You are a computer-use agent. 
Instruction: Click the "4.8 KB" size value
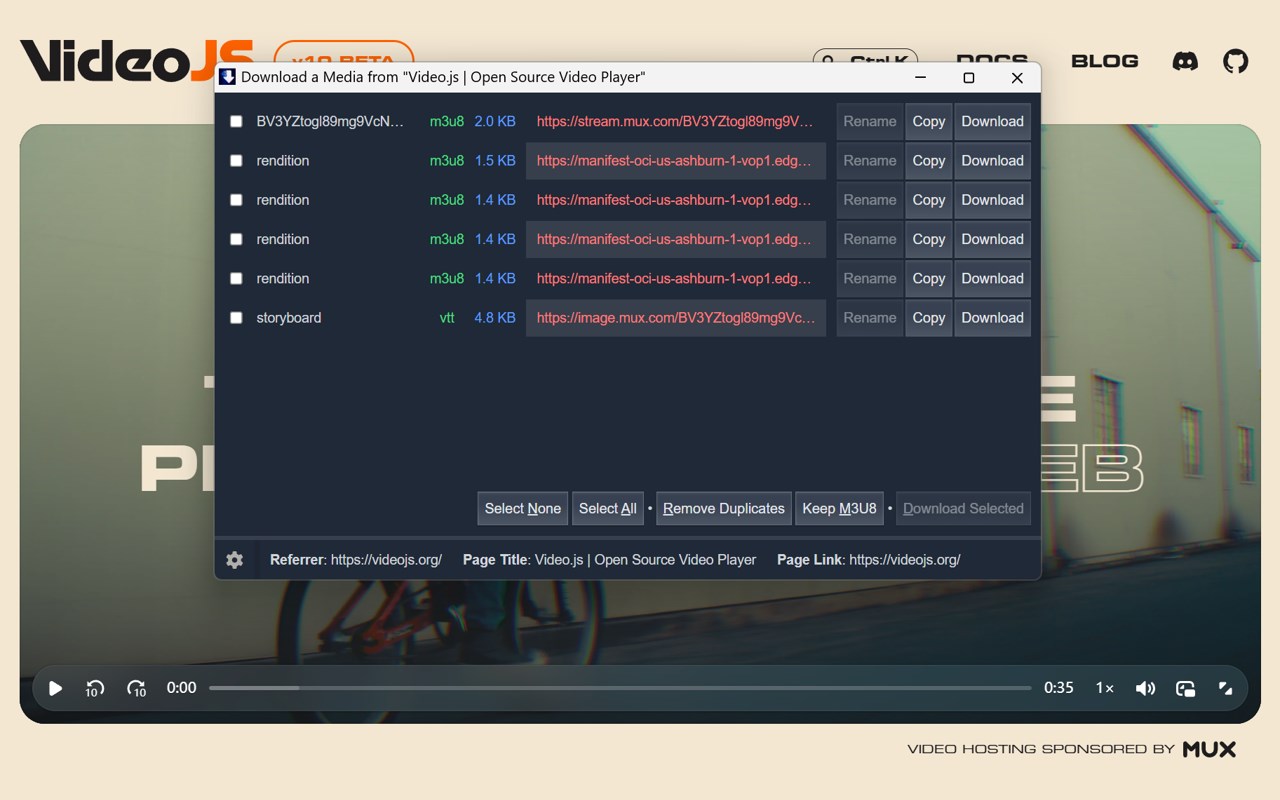[x=495, y=318]
